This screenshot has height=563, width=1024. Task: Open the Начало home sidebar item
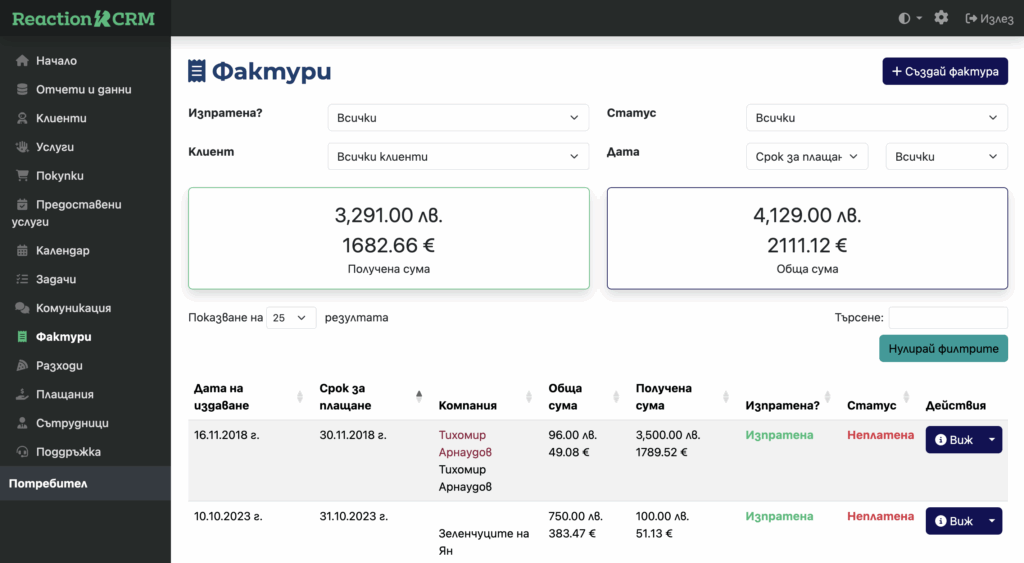(x=56, y=61)
